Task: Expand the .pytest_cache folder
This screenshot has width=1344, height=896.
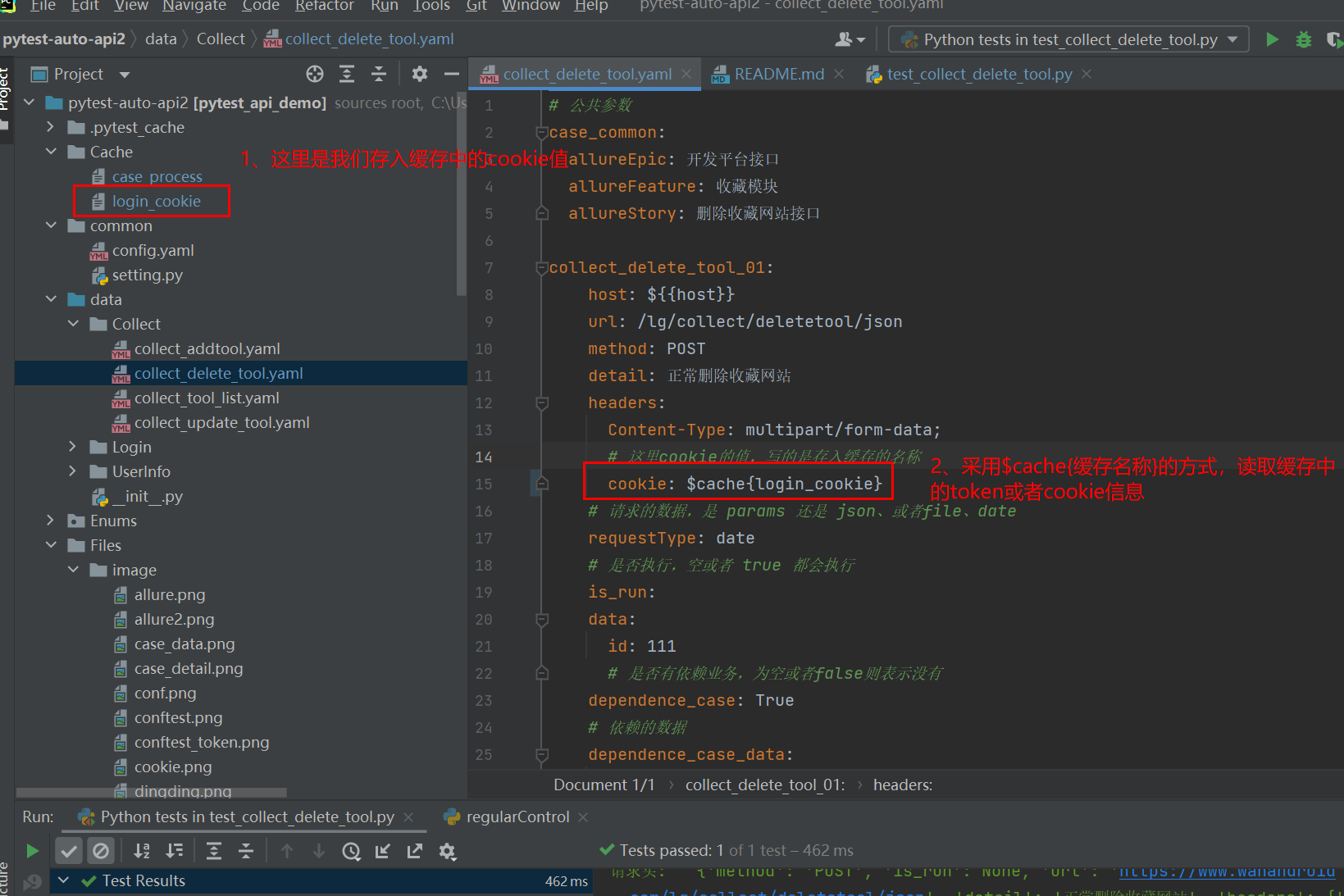Action: pyautogui.click(x=51, y=127)
